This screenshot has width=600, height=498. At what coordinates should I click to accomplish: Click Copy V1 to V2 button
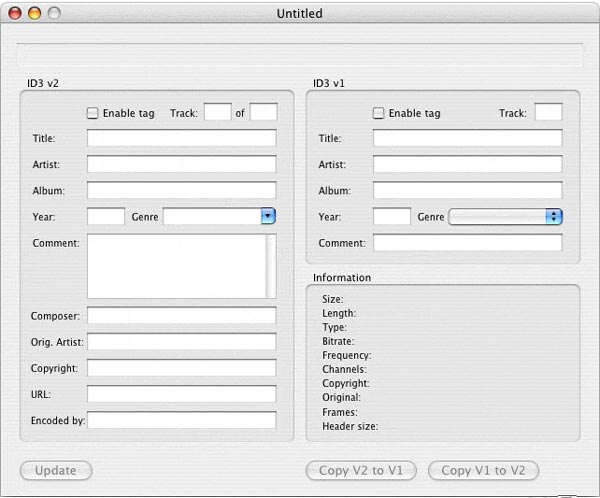coord(483,470)
